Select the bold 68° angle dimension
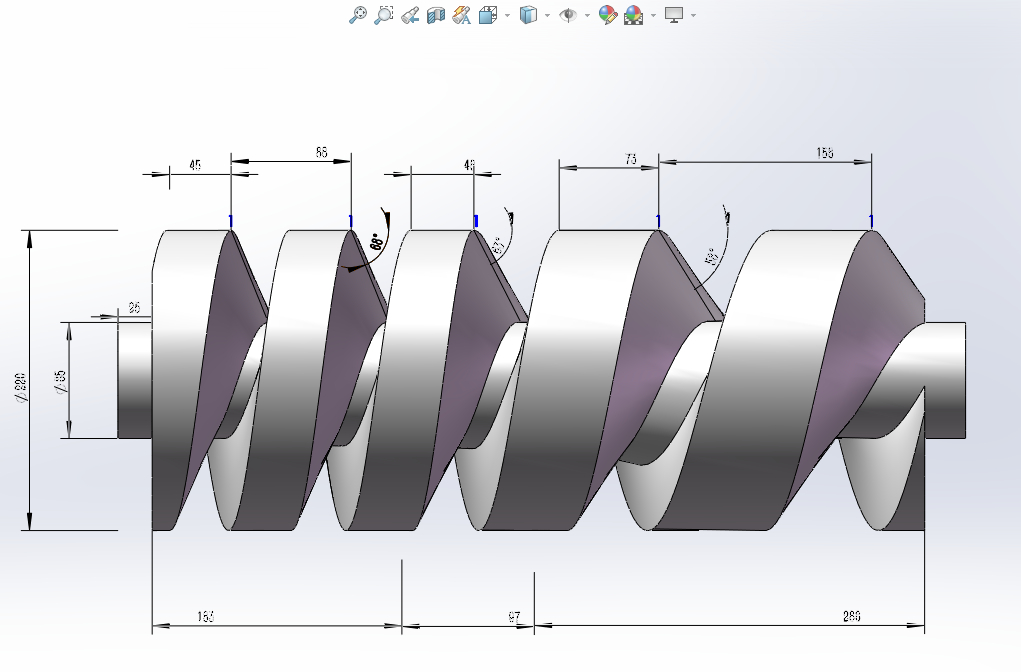The width and height of the screenshot is (1021, 672). (376, 242)
